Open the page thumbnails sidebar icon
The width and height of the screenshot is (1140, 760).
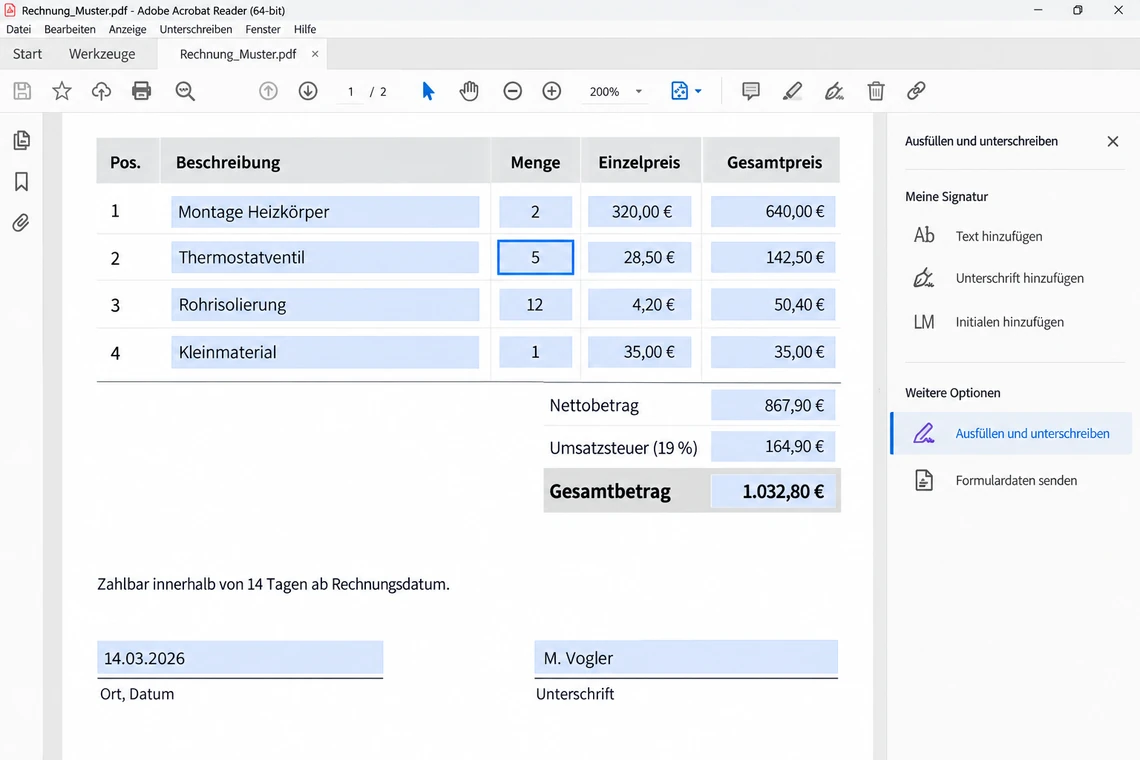22,140
